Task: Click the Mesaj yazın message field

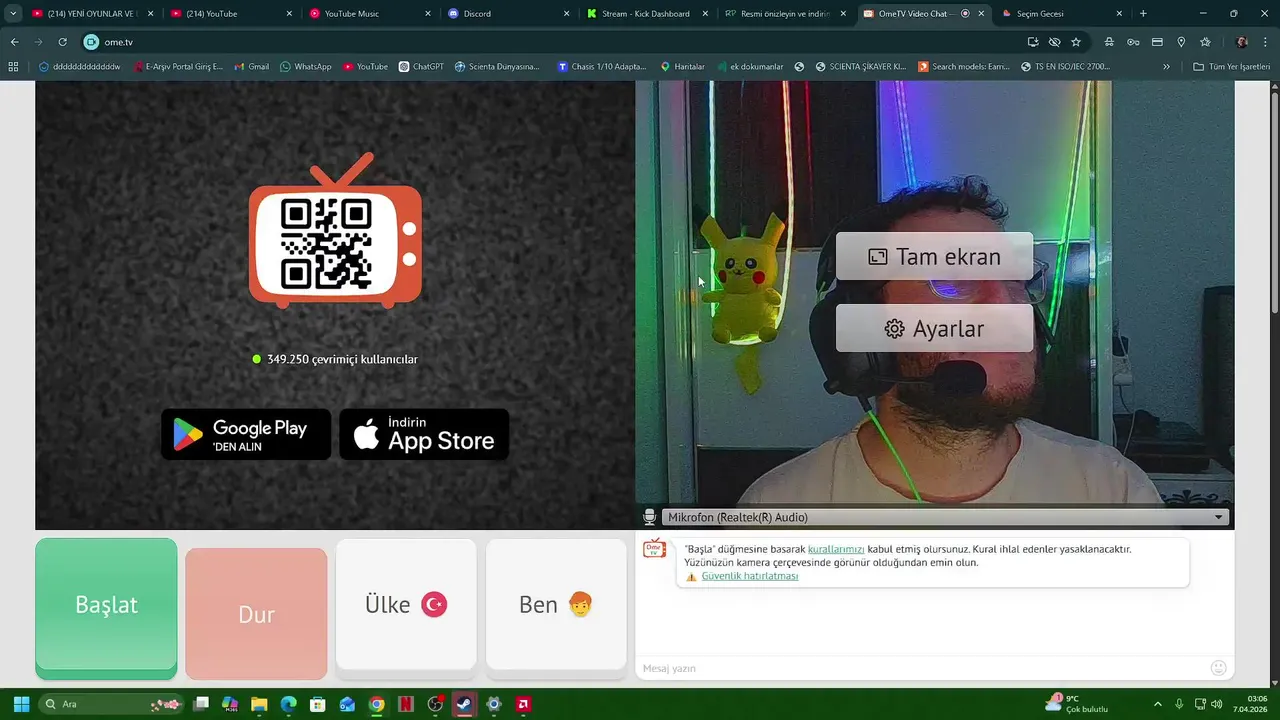Action: pyautogui.click(x=920, y=668)
